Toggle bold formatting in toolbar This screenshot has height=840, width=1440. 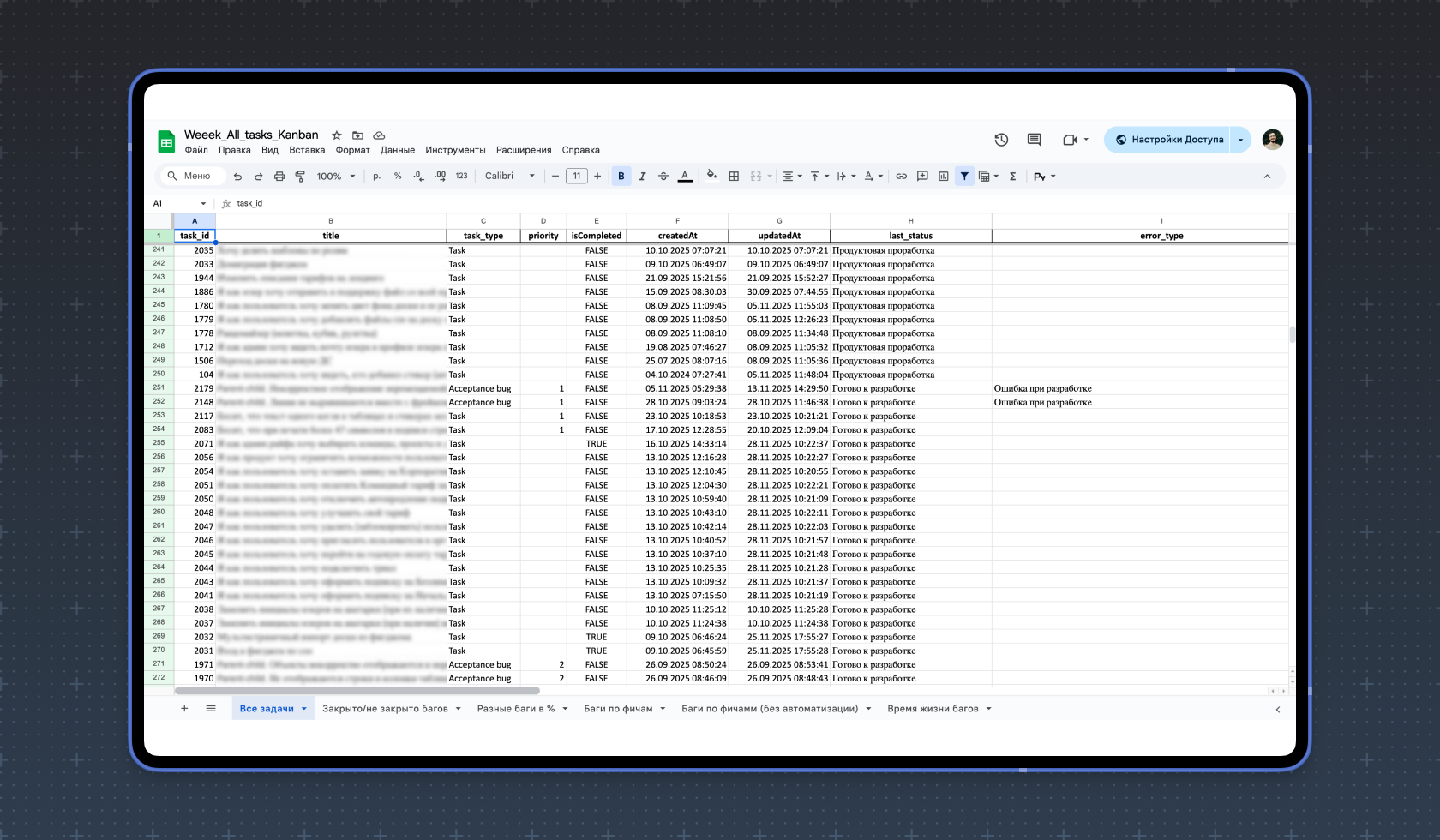(x=621, y=177)
